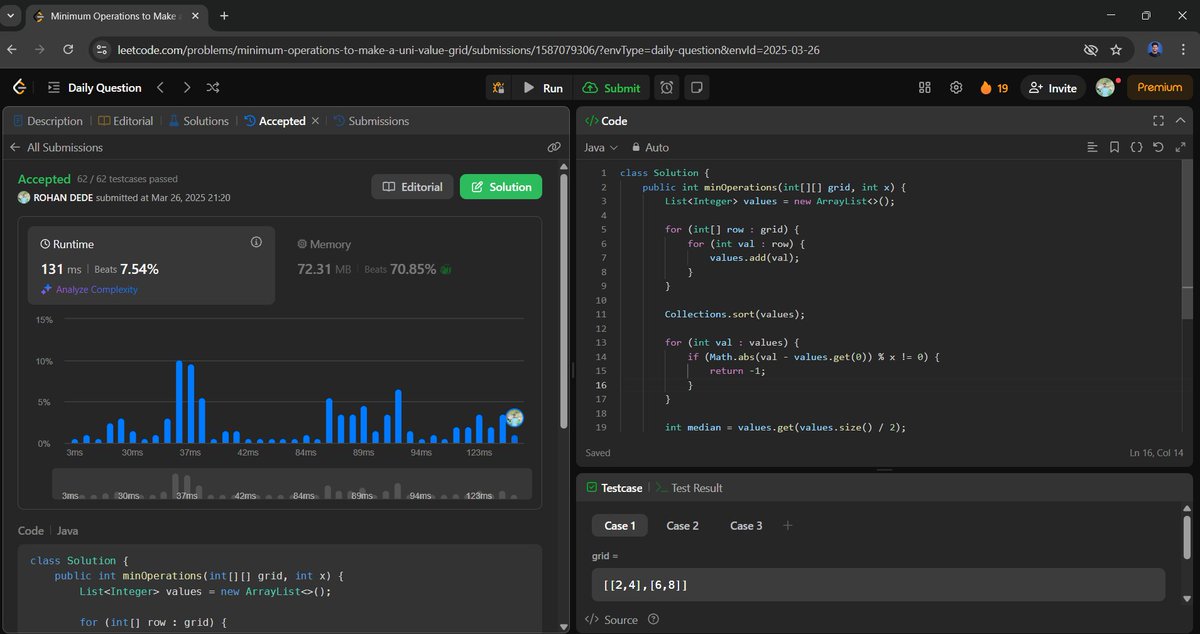Viewport: 1200px width, 634px height.
Task: Switch to the Submissions tab
Action: pos(371,121)
